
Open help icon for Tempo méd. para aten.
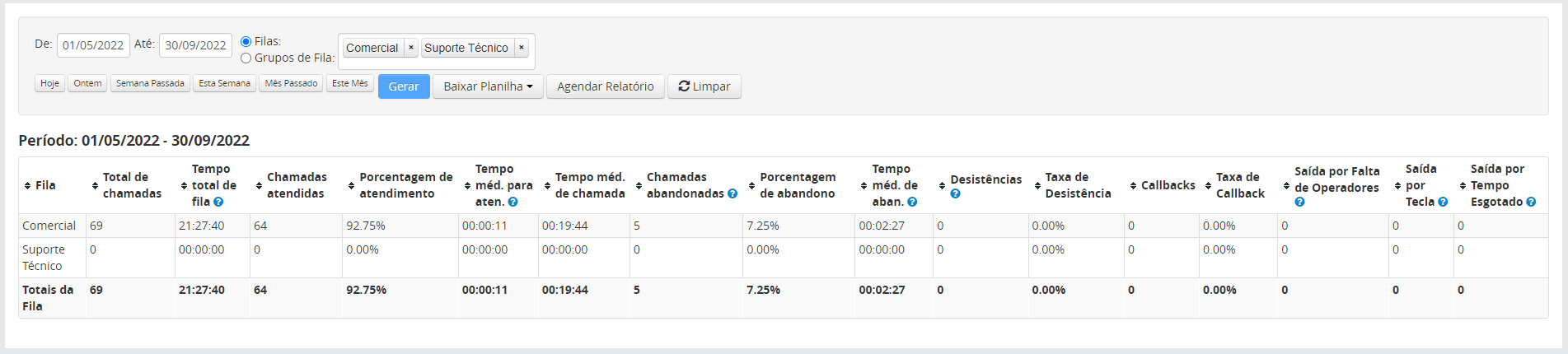pos(513,202)
